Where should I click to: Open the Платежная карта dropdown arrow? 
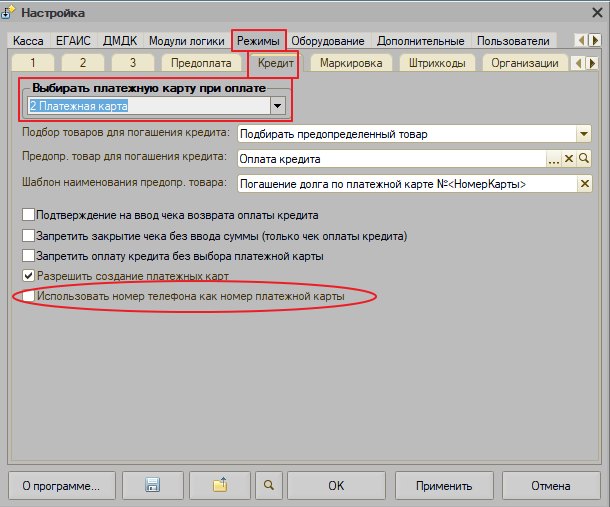tap(277, 105)
